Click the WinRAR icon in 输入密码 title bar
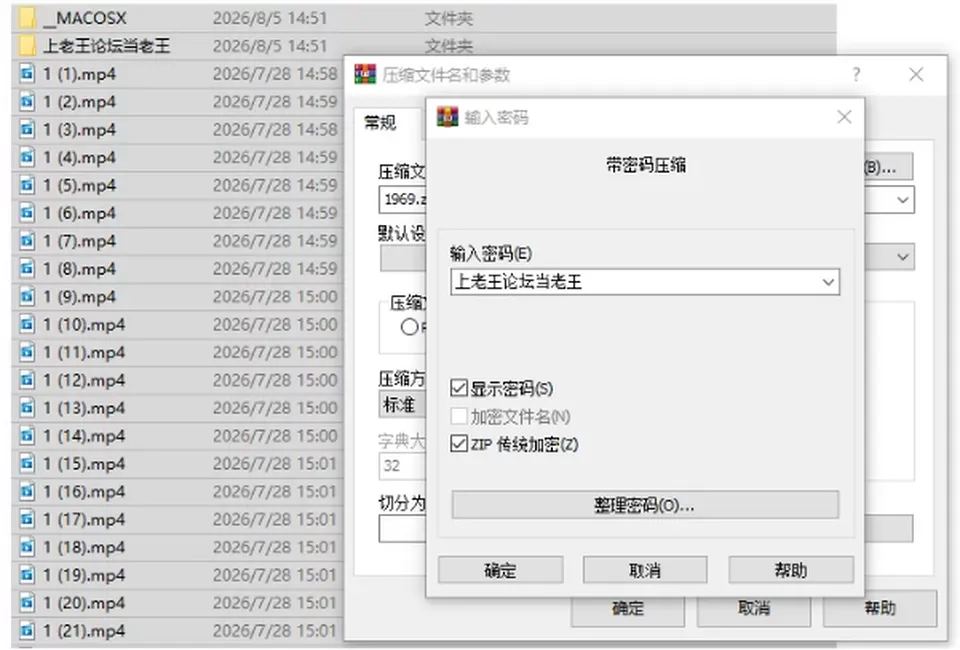 [x=448, y=117]
